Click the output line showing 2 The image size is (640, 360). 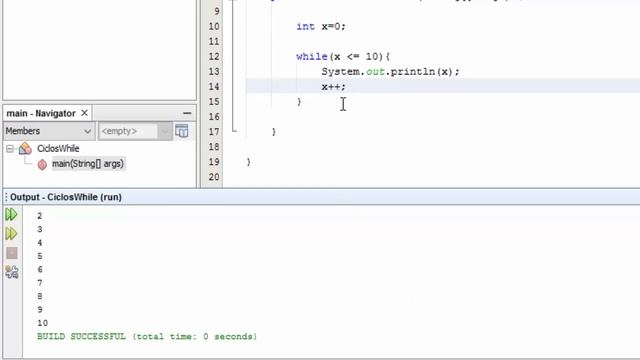pos(40,216)
